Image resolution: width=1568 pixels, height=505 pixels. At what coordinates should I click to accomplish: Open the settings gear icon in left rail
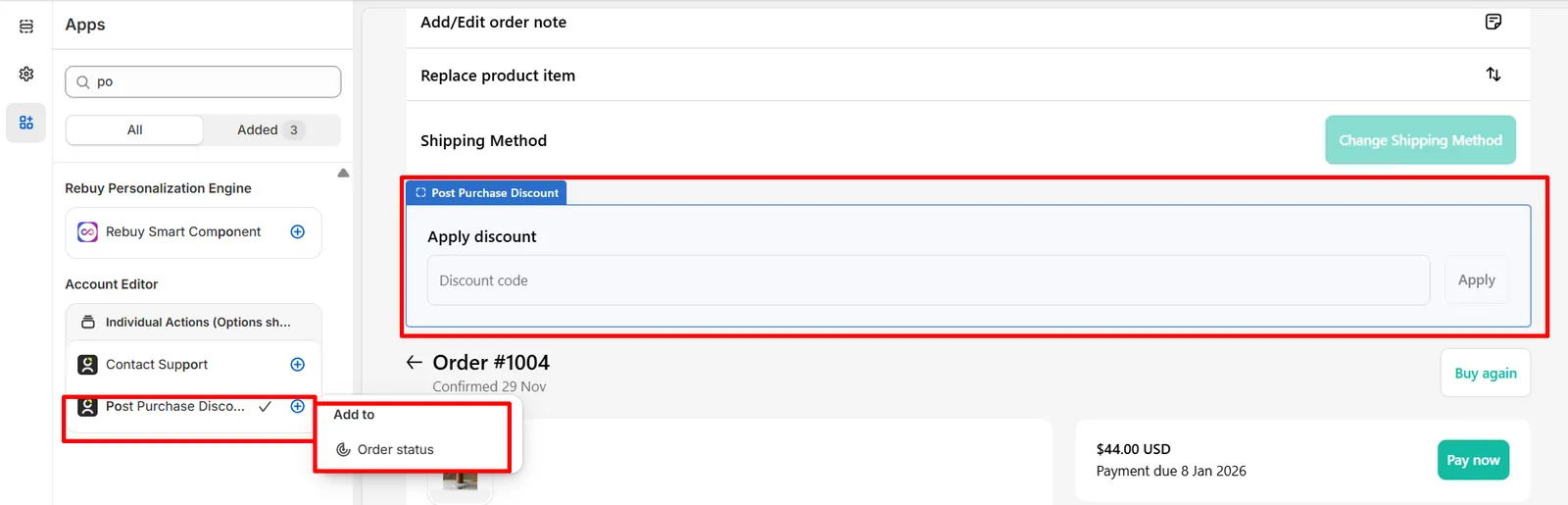(26, 74)
